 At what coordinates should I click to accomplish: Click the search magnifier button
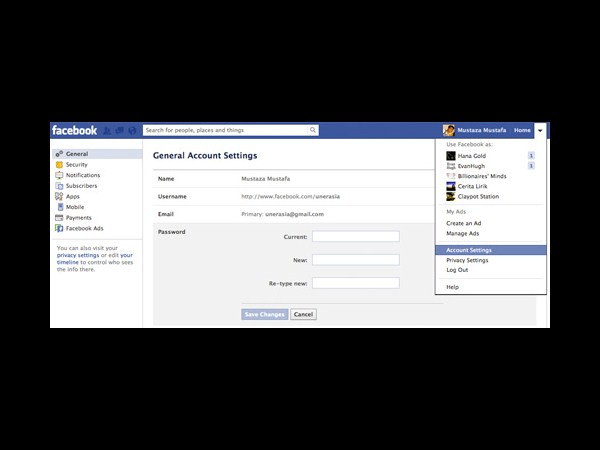[x=313, y=130]
